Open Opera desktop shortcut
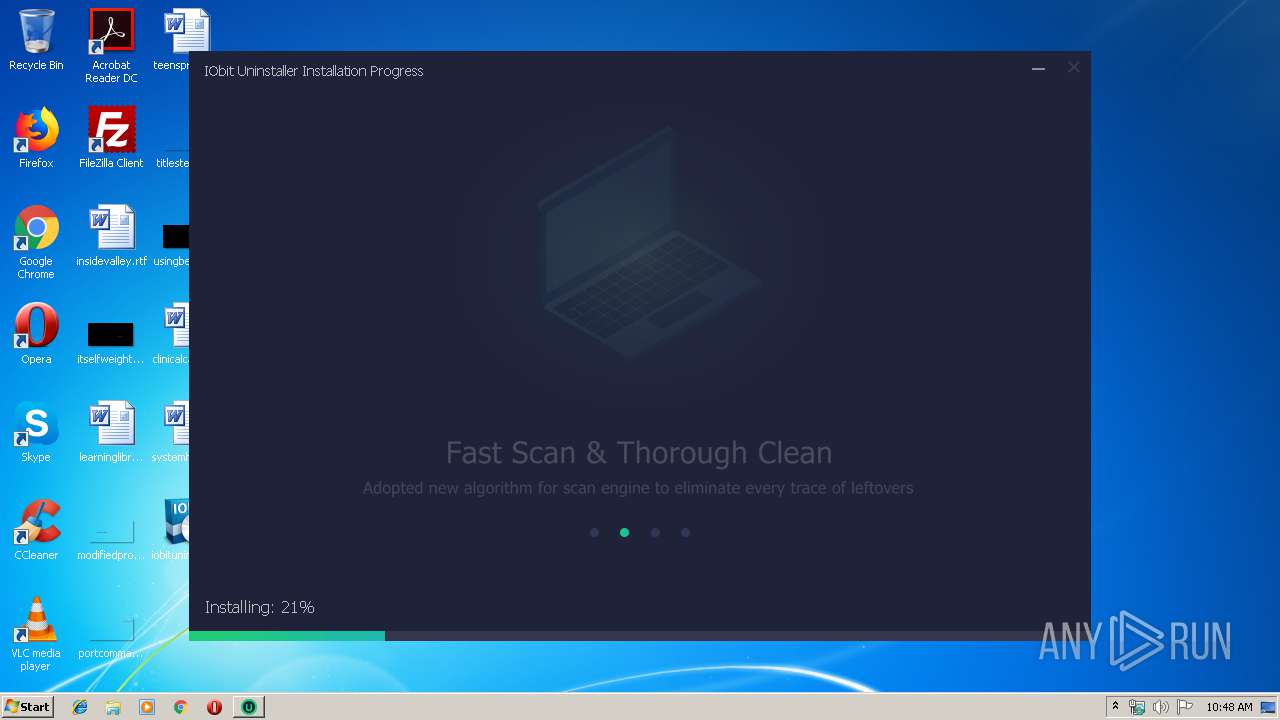1280x720 pixels. [36, 334]
